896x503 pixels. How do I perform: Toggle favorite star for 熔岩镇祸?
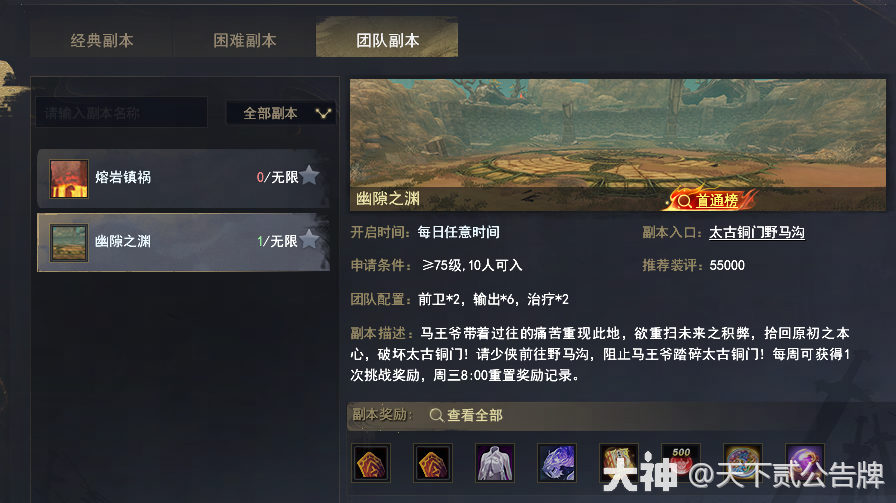[x=309, y=175]
